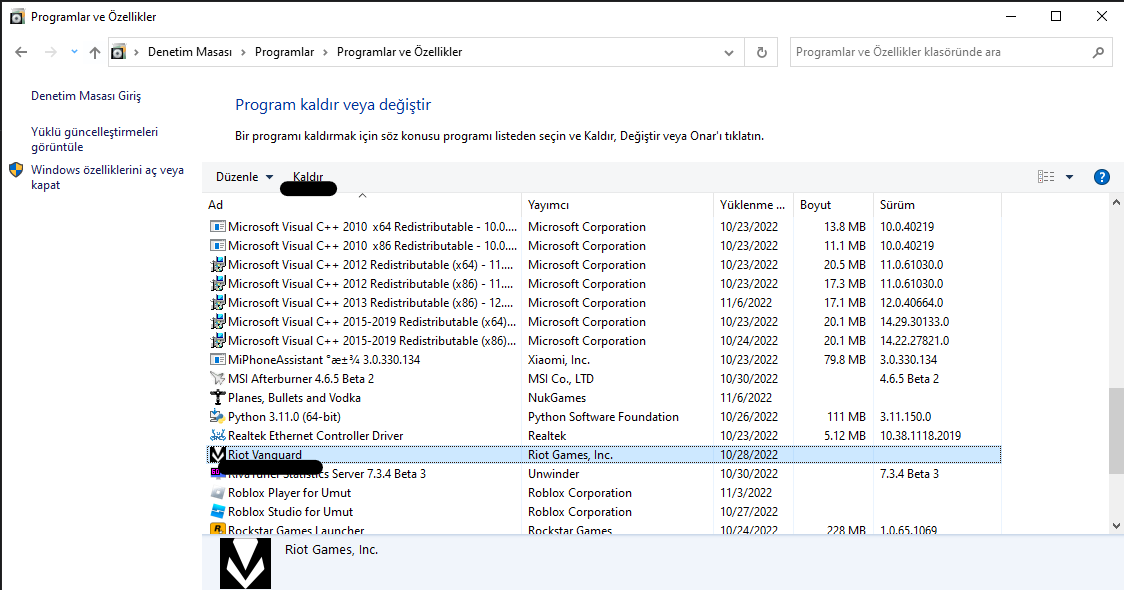Viewport: 1124px width, 590px height.
Task: Click the Refresh button
Action: [761, 52]
